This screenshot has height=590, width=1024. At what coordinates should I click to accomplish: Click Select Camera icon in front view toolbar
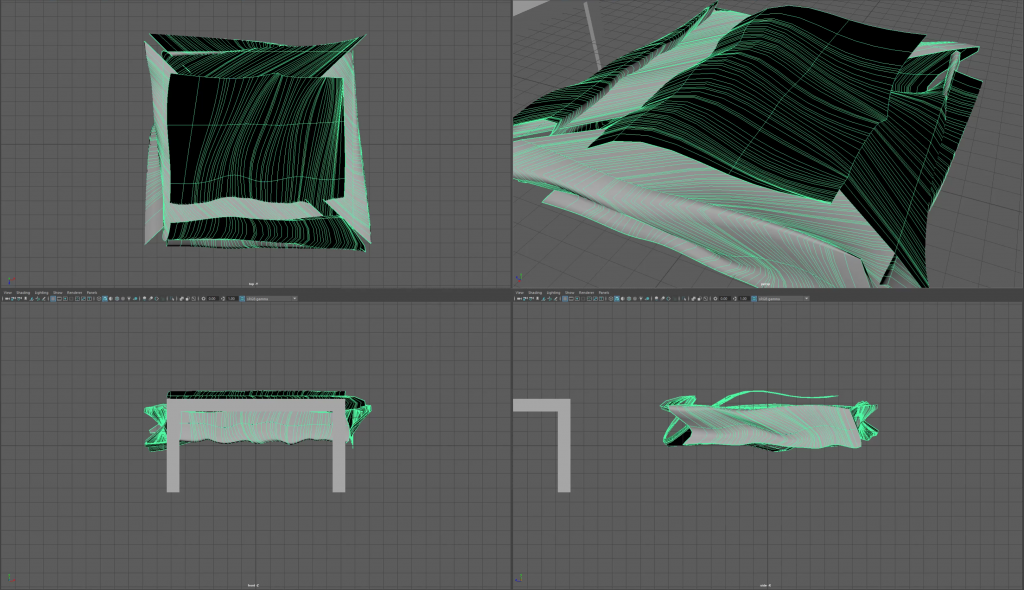[x=7, y=298]
